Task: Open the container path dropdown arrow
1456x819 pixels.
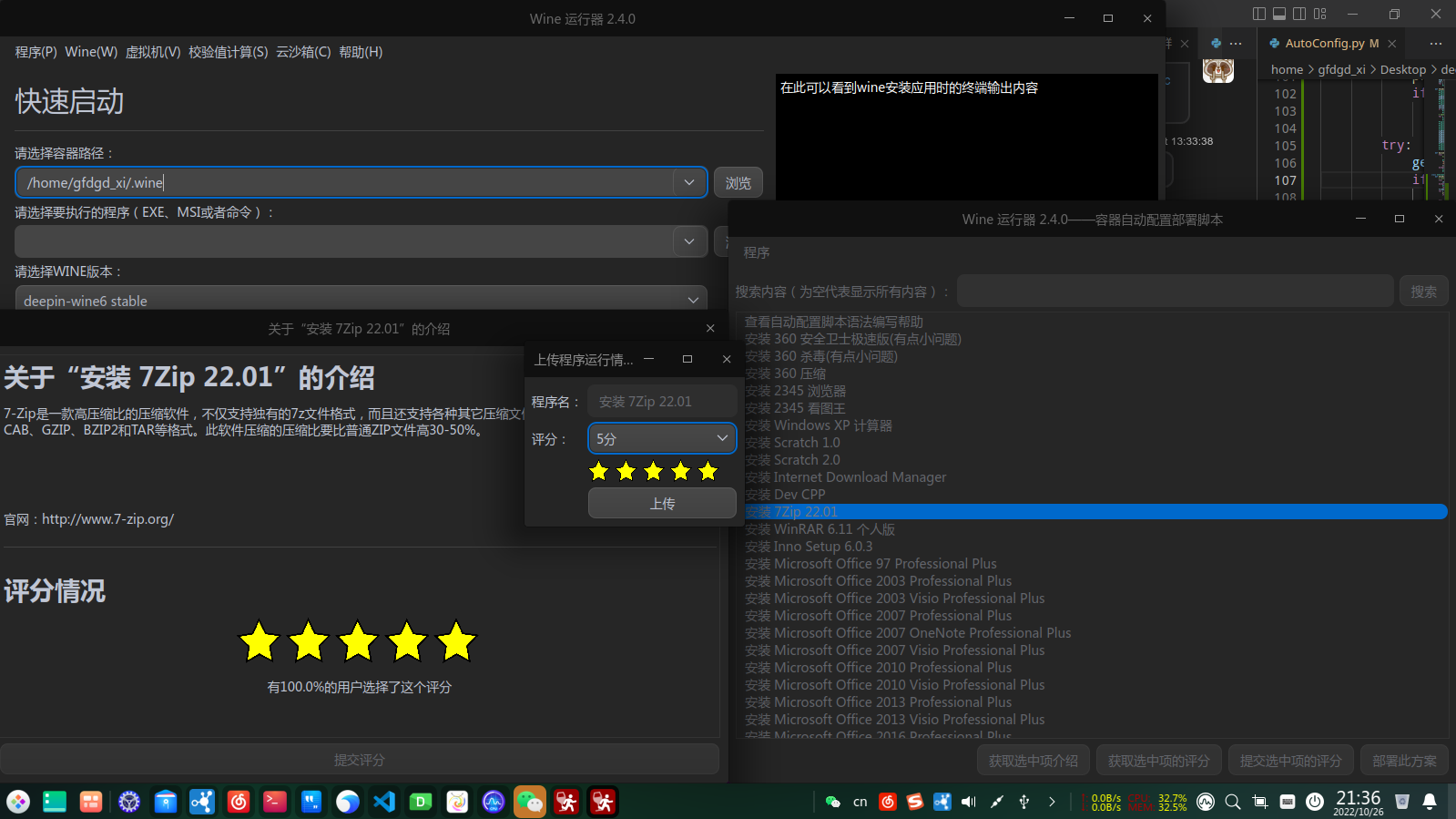Action: pyautogui.click(x=689, y=182)
